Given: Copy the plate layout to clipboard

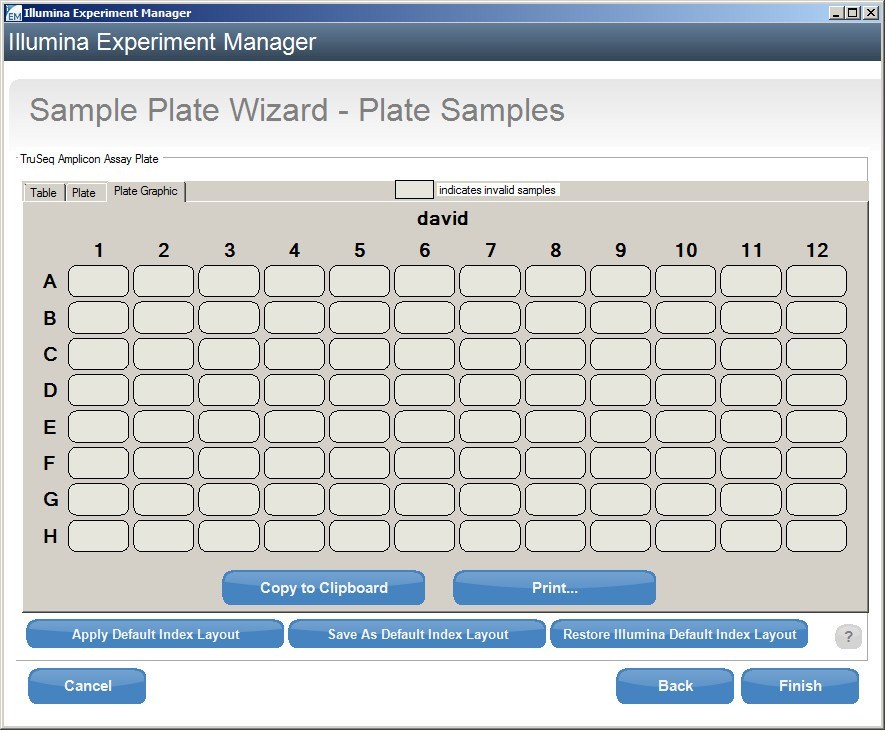Looking at the screenshot, I should tap(323, 587).
